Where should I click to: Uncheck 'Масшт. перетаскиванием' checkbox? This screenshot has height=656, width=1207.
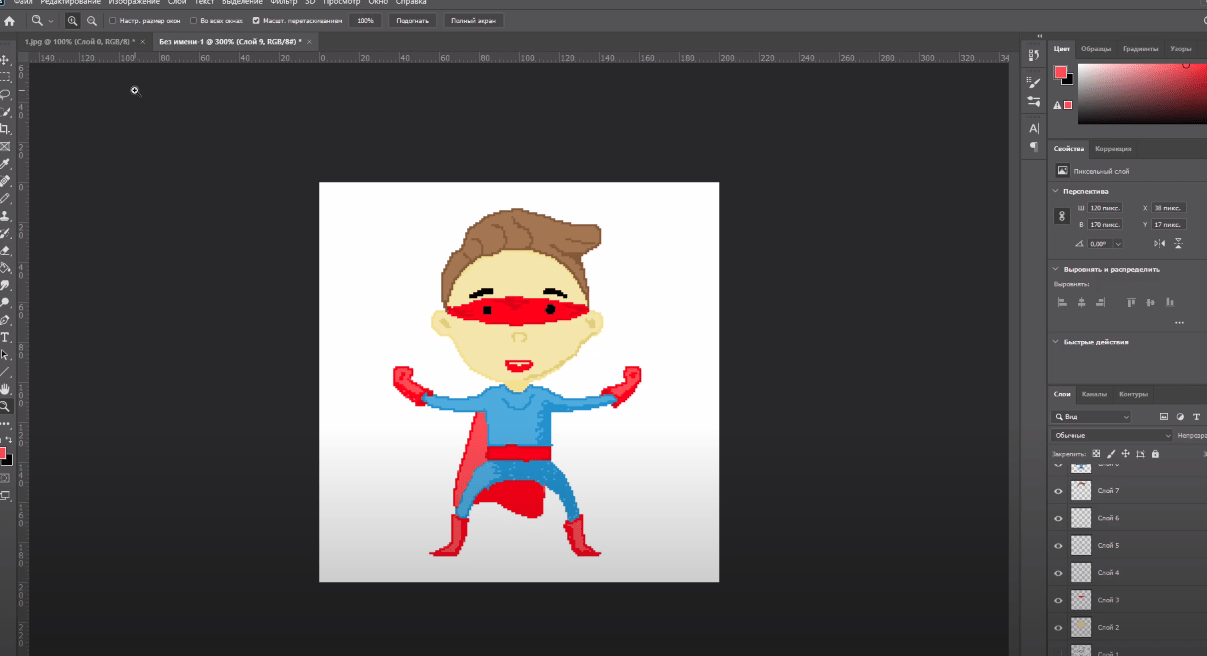pos(256,20)
